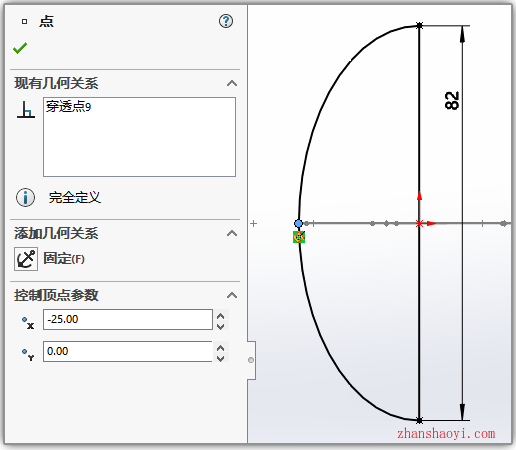This screenshot has height=450, width=516.
Task: Decrease the X coordinate with down arrow
Action: [x=221, y=326]
